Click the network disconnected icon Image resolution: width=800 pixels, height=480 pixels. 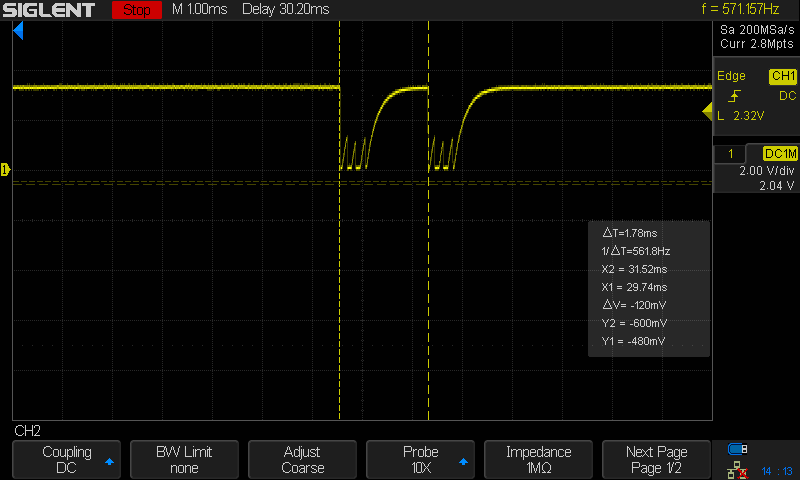[x=737, y=470]
